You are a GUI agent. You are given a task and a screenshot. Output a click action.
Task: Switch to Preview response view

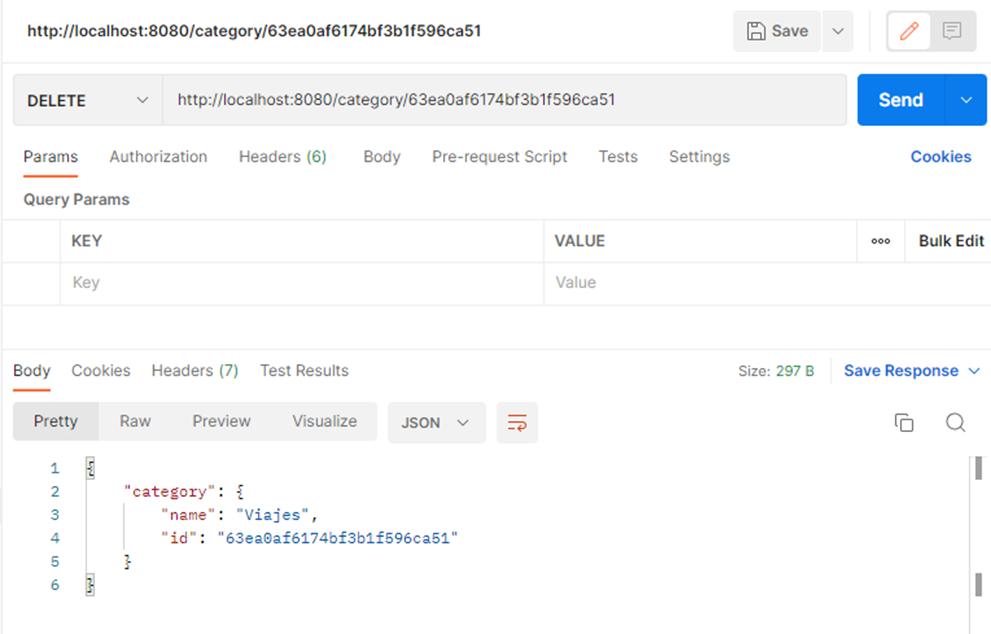point(221,421)
